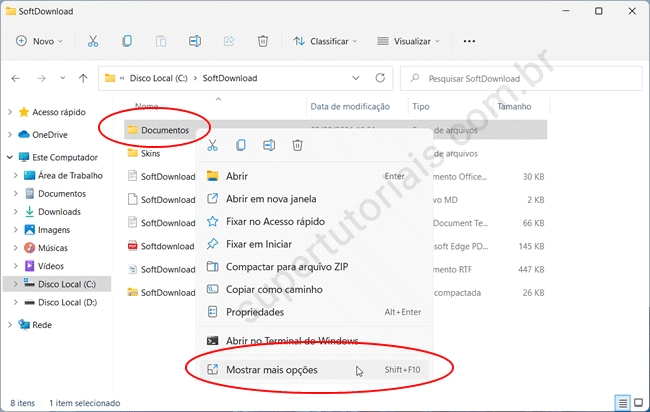Select Propriedades from the context menu

(x=256, y=312)
